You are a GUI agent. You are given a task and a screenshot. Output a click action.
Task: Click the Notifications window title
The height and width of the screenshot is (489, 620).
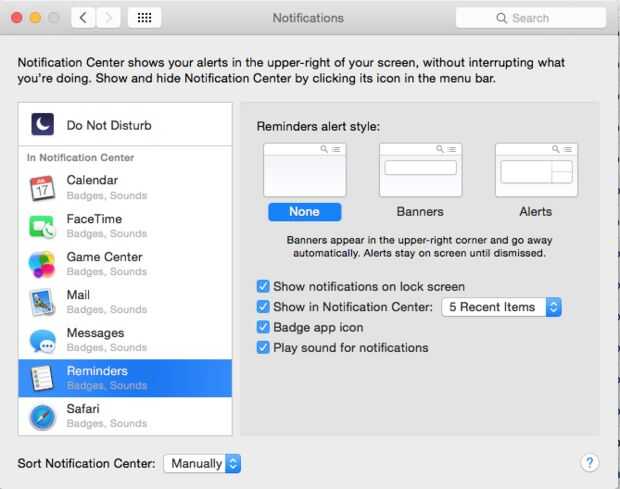(308, 18)
